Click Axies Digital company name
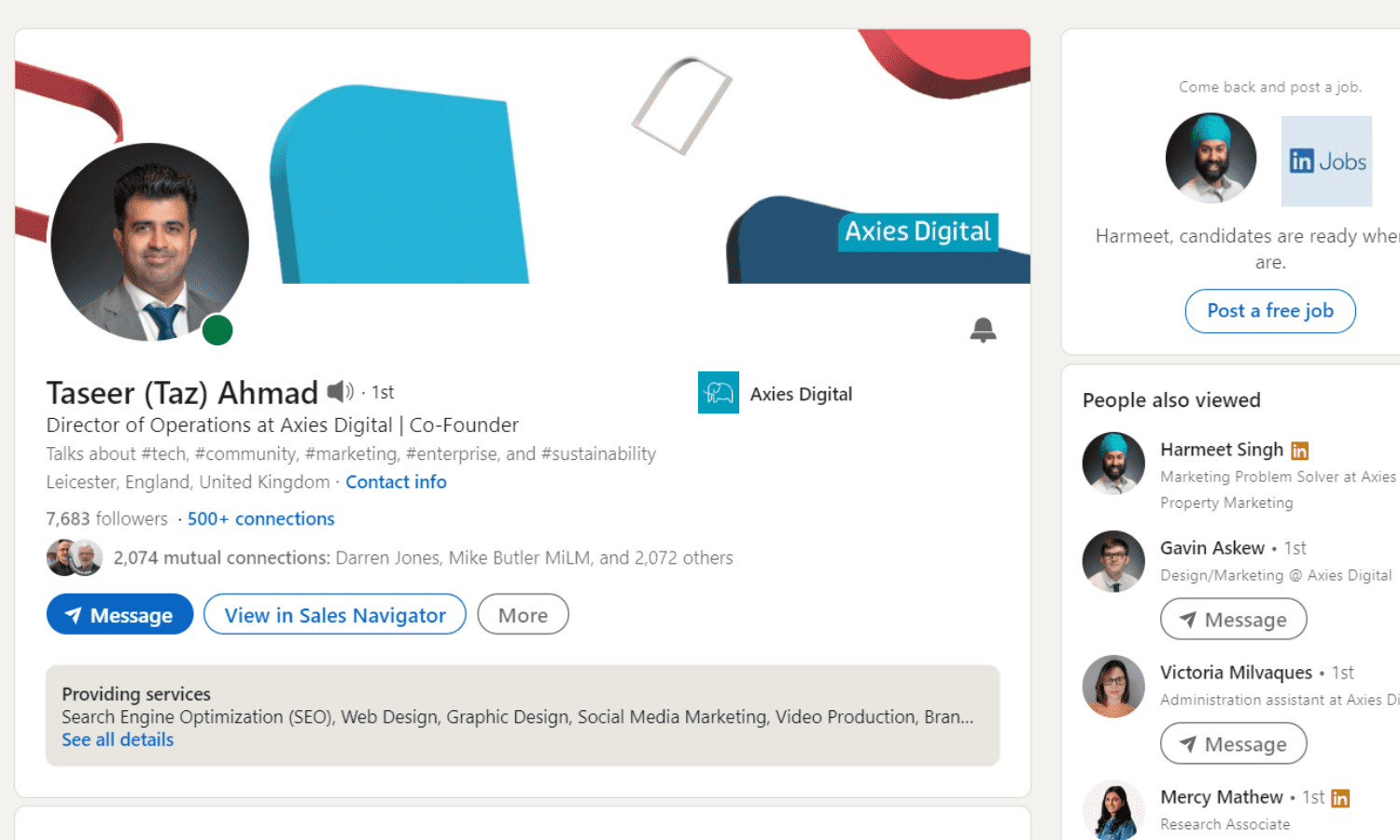 pyautogui.click(x=801, y=394)
